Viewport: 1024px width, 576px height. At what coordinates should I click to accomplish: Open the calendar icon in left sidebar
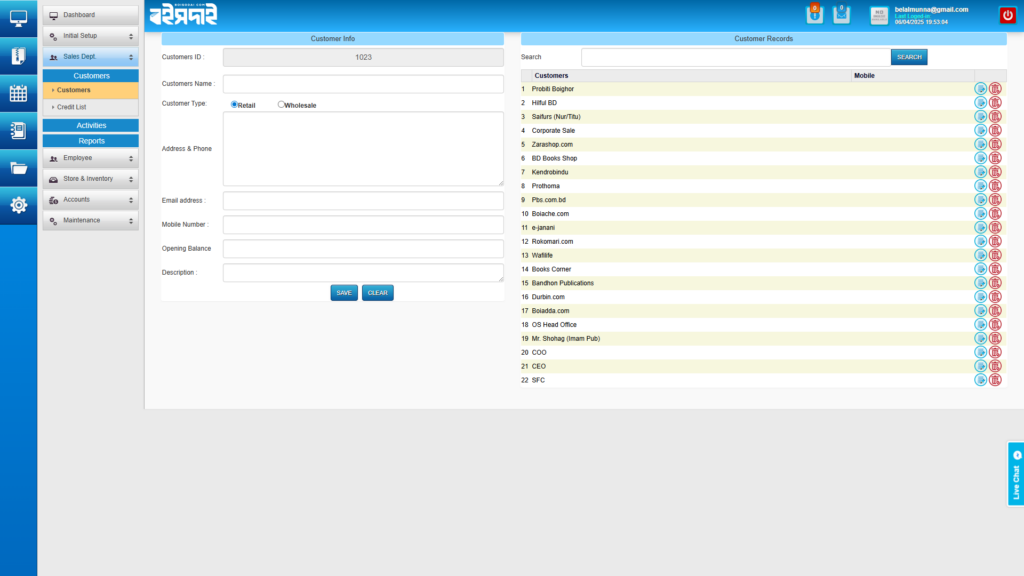[x=17, y=93]
